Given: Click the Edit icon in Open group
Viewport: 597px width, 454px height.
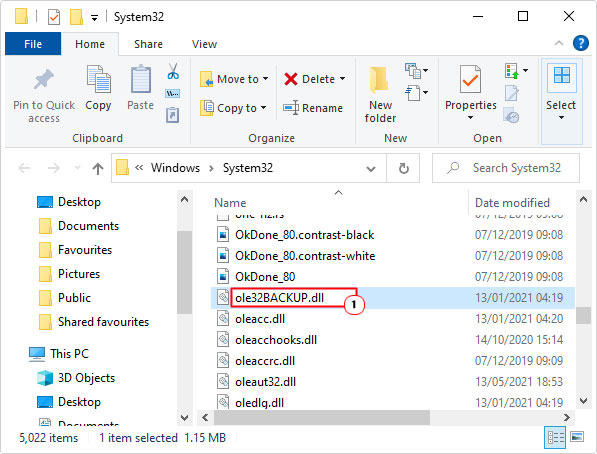Looking at the screenshot, I should [x=512, y=93].
